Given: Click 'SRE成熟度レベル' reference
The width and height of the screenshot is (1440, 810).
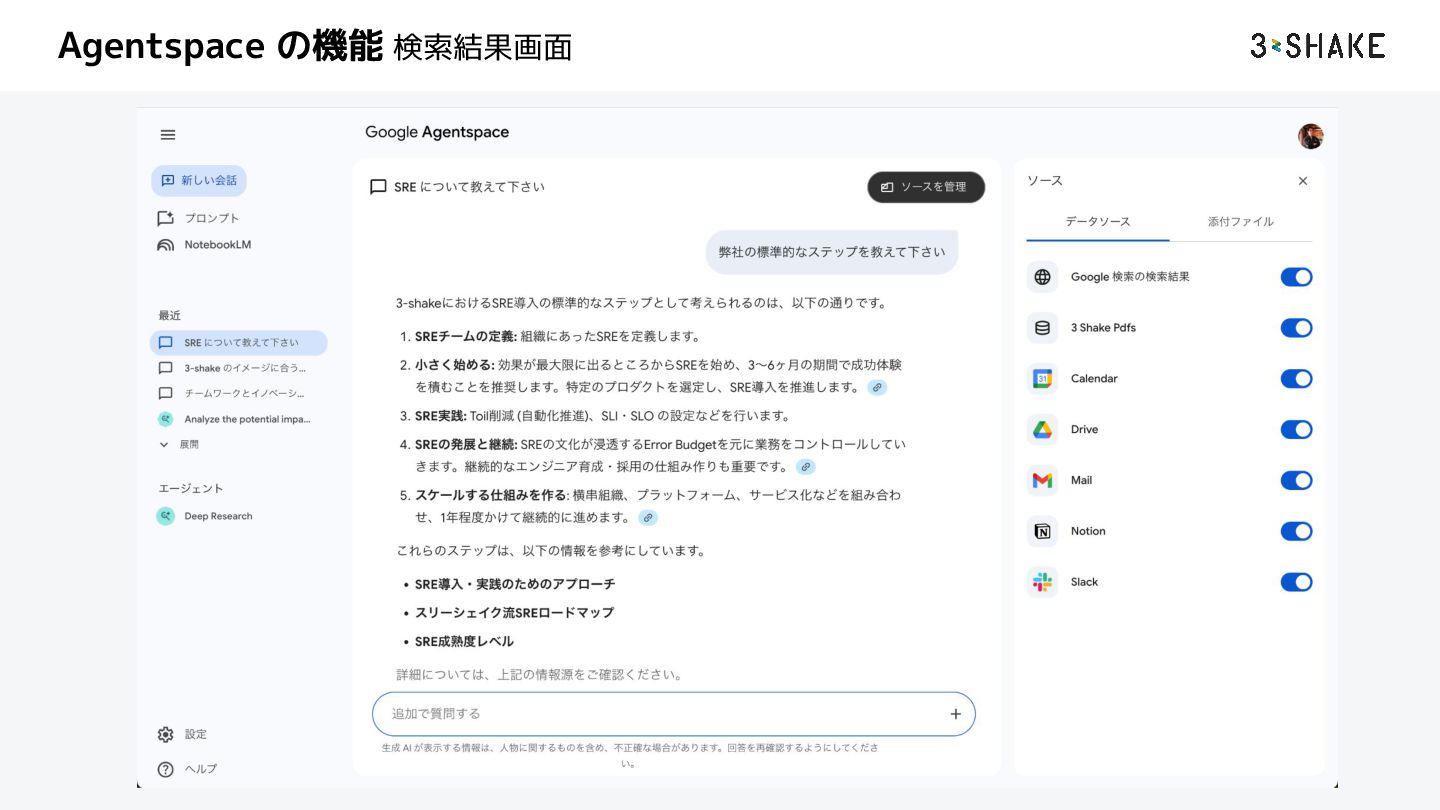Looking at the screenshot, I should [x=464, y=642].
